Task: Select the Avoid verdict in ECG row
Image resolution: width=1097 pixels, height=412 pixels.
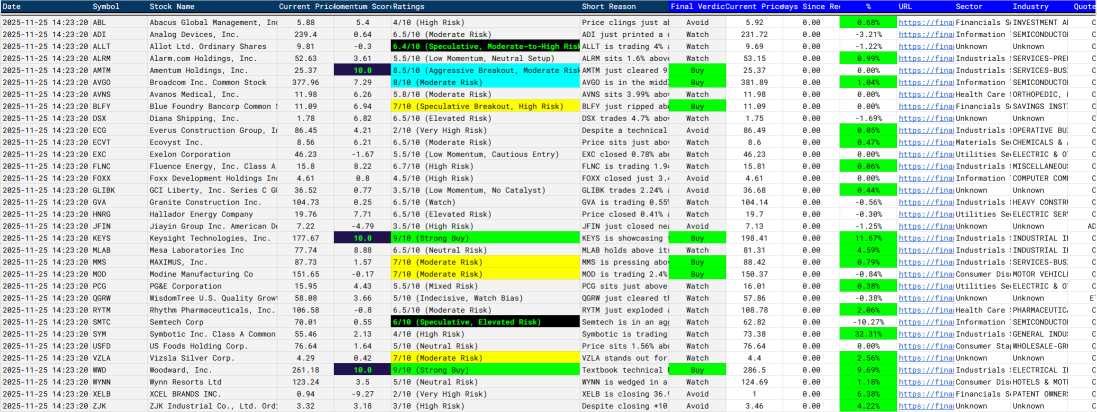Action: point(697,130)
